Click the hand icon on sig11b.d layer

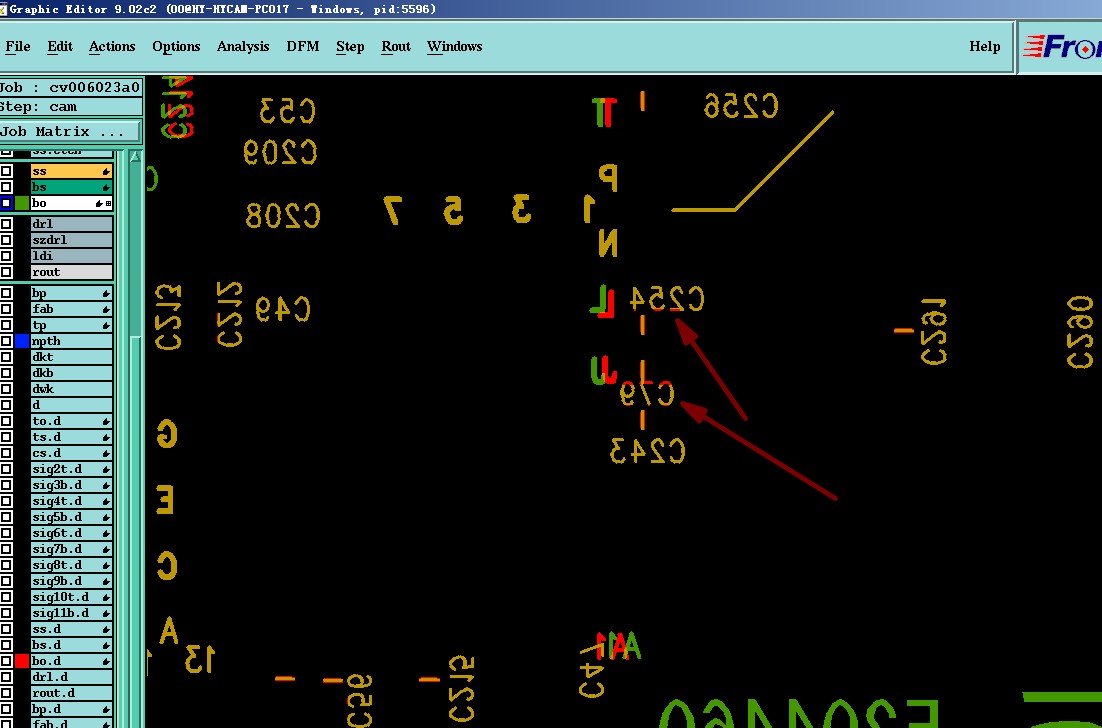click(105, 613)
